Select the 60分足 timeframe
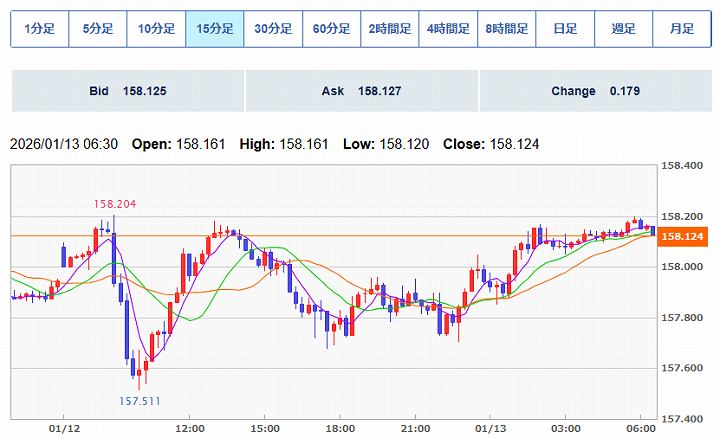 pos(331,29)
